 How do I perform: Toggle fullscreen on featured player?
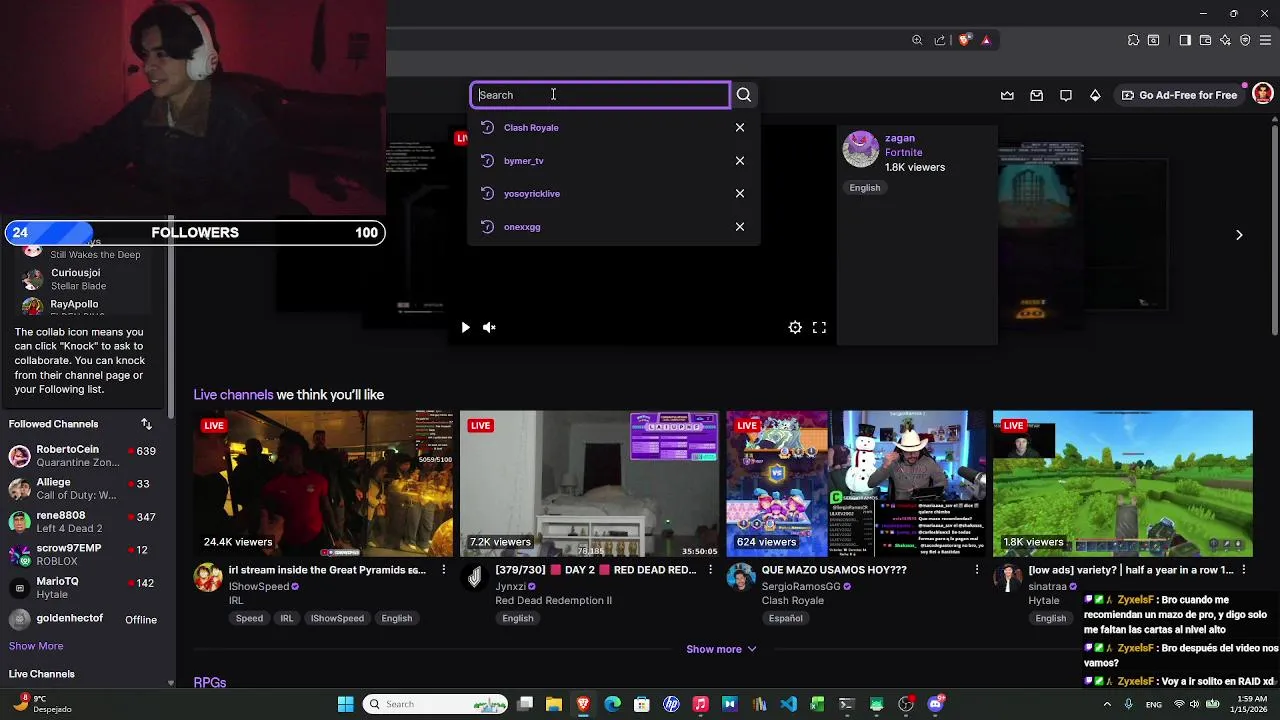pyautogui.click(x=819, y=327)
